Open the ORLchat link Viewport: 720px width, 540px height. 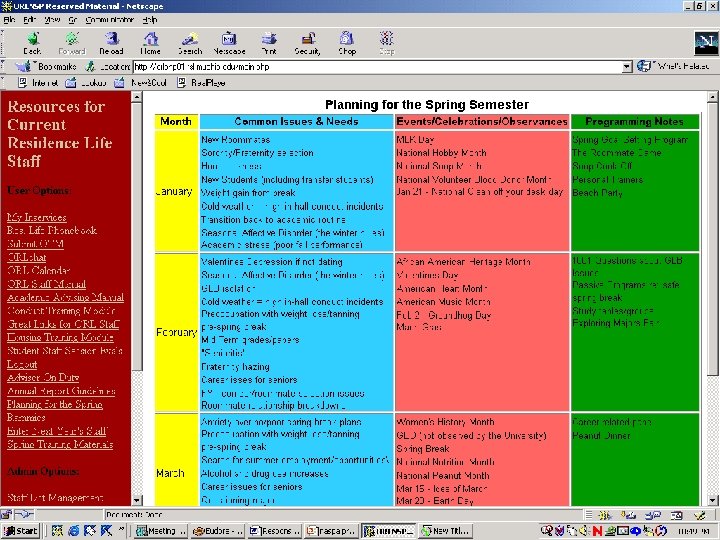27,257
